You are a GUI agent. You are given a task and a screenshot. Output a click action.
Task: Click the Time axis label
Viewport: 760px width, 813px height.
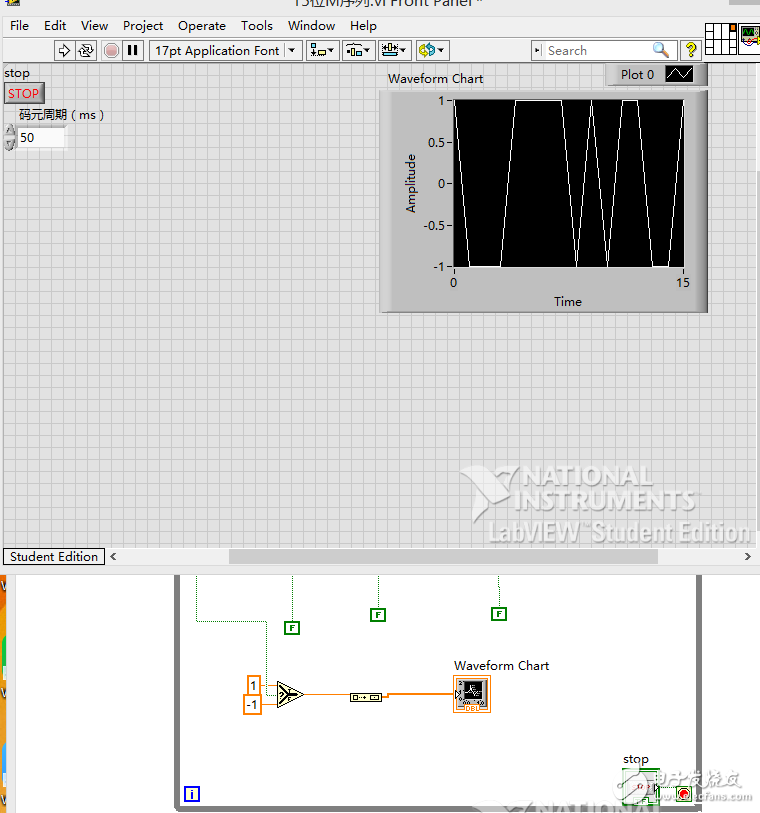[x=568, y=302]
